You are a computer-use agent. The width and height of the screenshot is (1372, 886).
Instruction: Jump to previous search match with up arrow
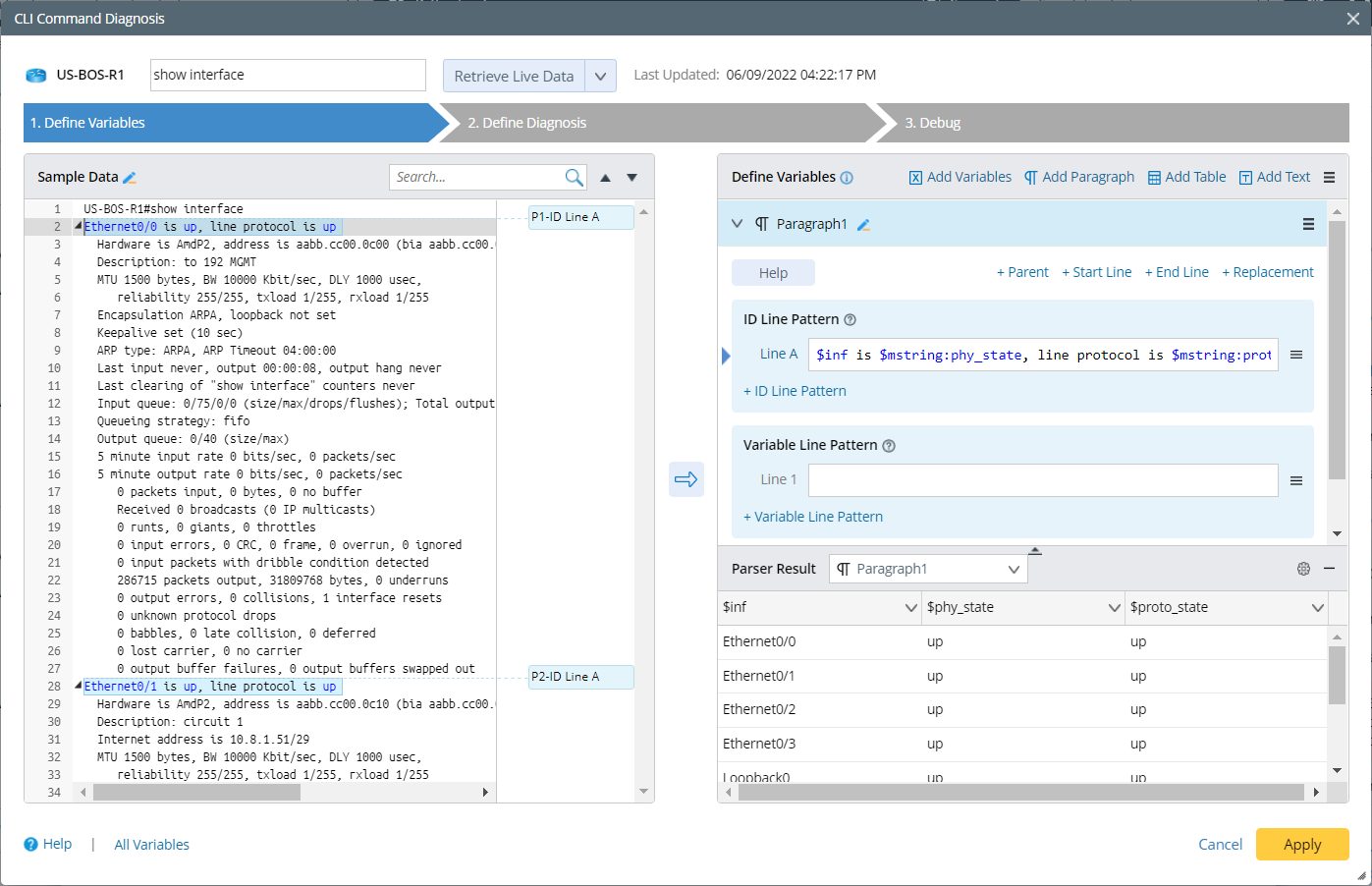pos(605,178)
